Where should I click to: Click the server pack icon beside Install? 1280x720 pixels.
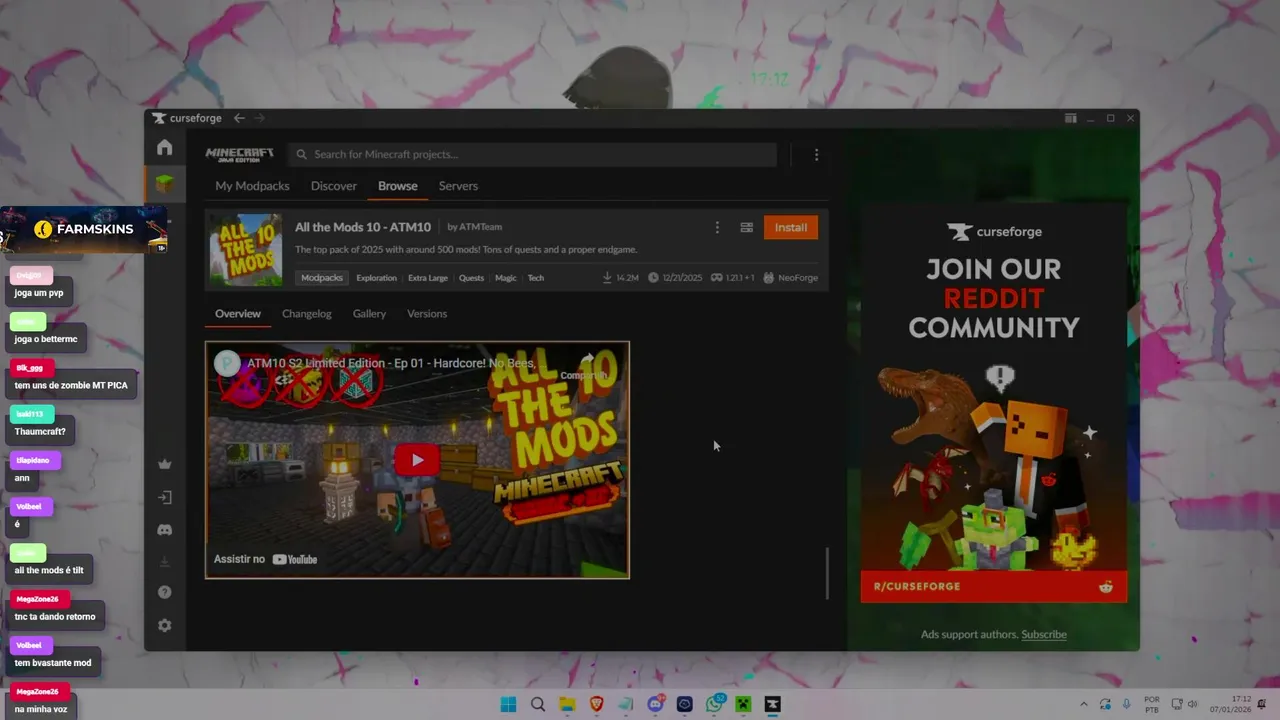click(x=746, y=228)
